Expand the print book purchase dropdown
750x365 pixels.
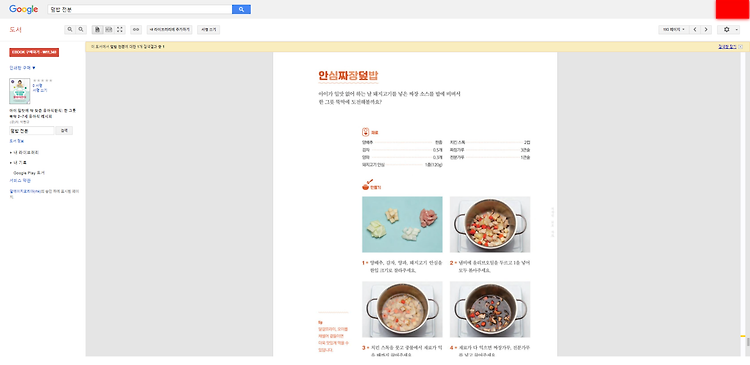(x=22, y=68)
